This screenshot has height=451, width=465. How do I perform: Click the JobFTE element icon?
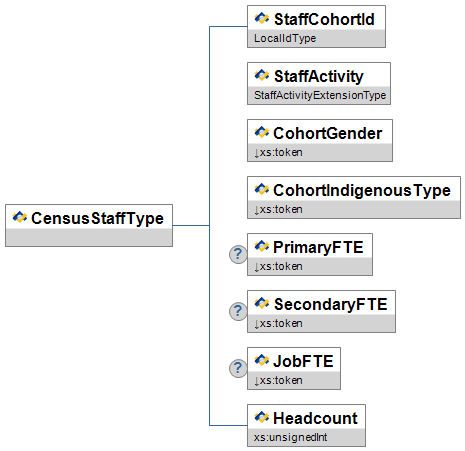click(262, 360)
